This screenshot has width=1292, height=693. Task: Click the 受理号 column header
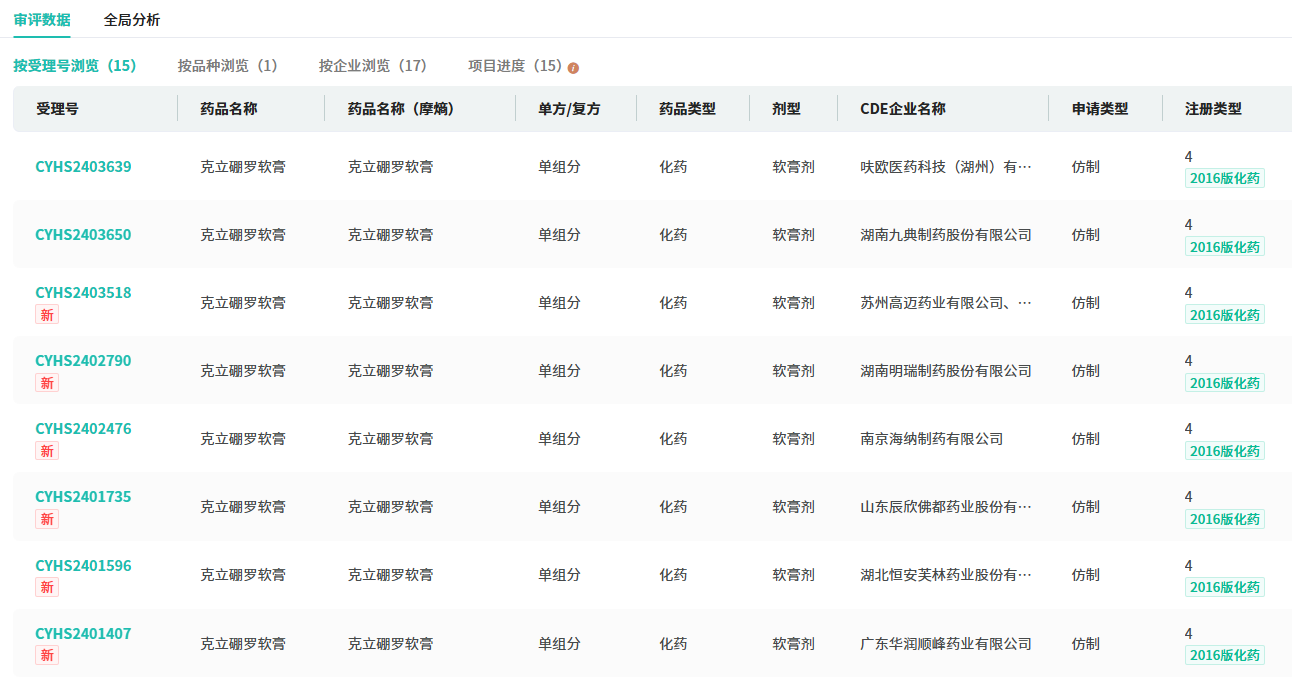click(x=57, y=109)
